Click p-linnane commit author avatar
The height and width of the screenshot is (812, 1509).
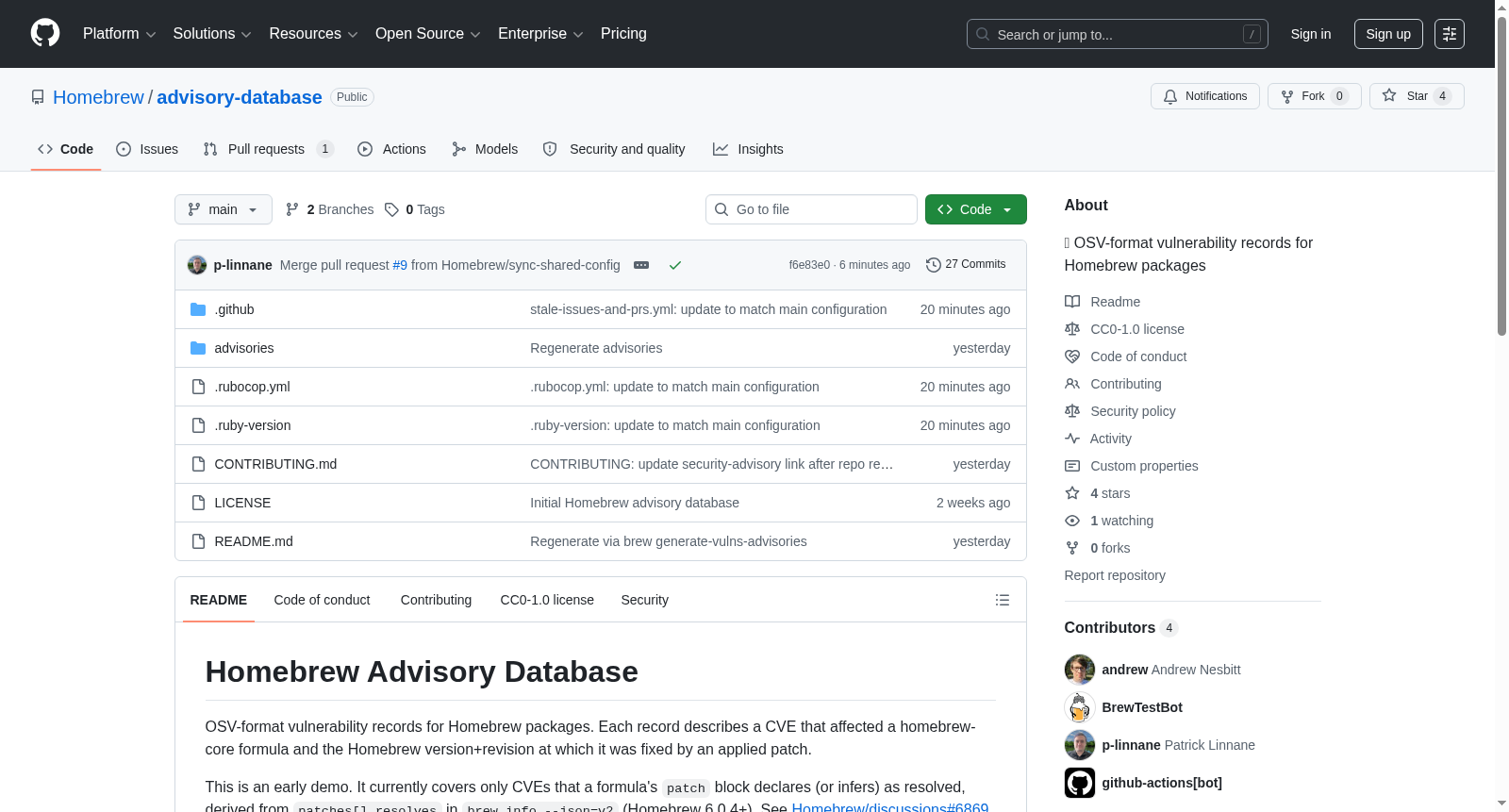point(197,265)
